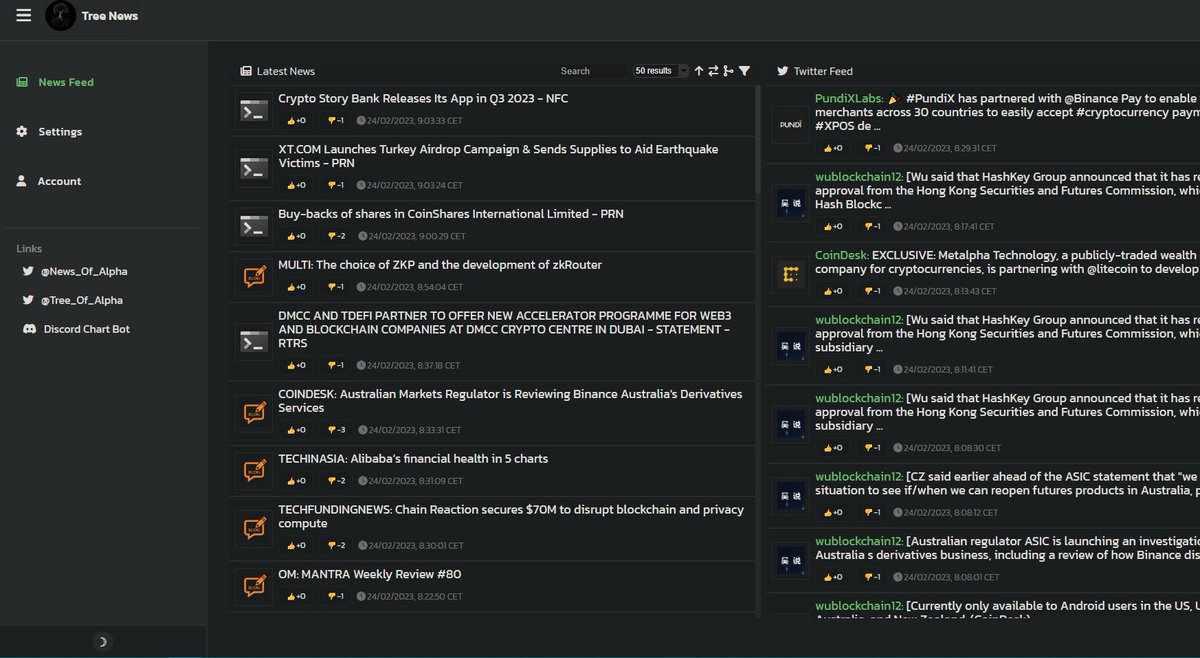Open the @Tree_Of_Alpha Twitter link

coord(82,300)
